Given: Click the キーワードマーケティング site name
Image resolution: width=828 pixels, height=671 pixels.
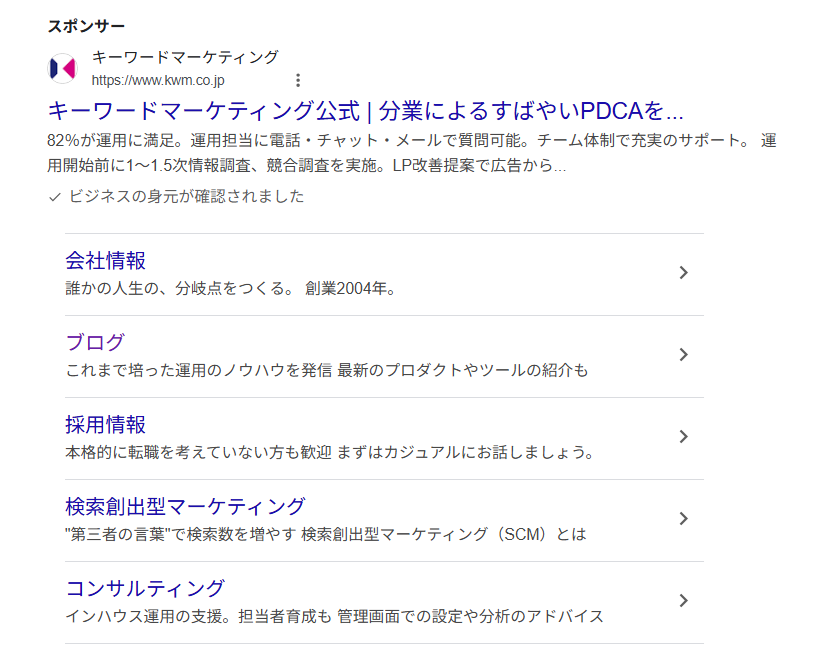Looking at the screenshot, I should coord(185,57).
